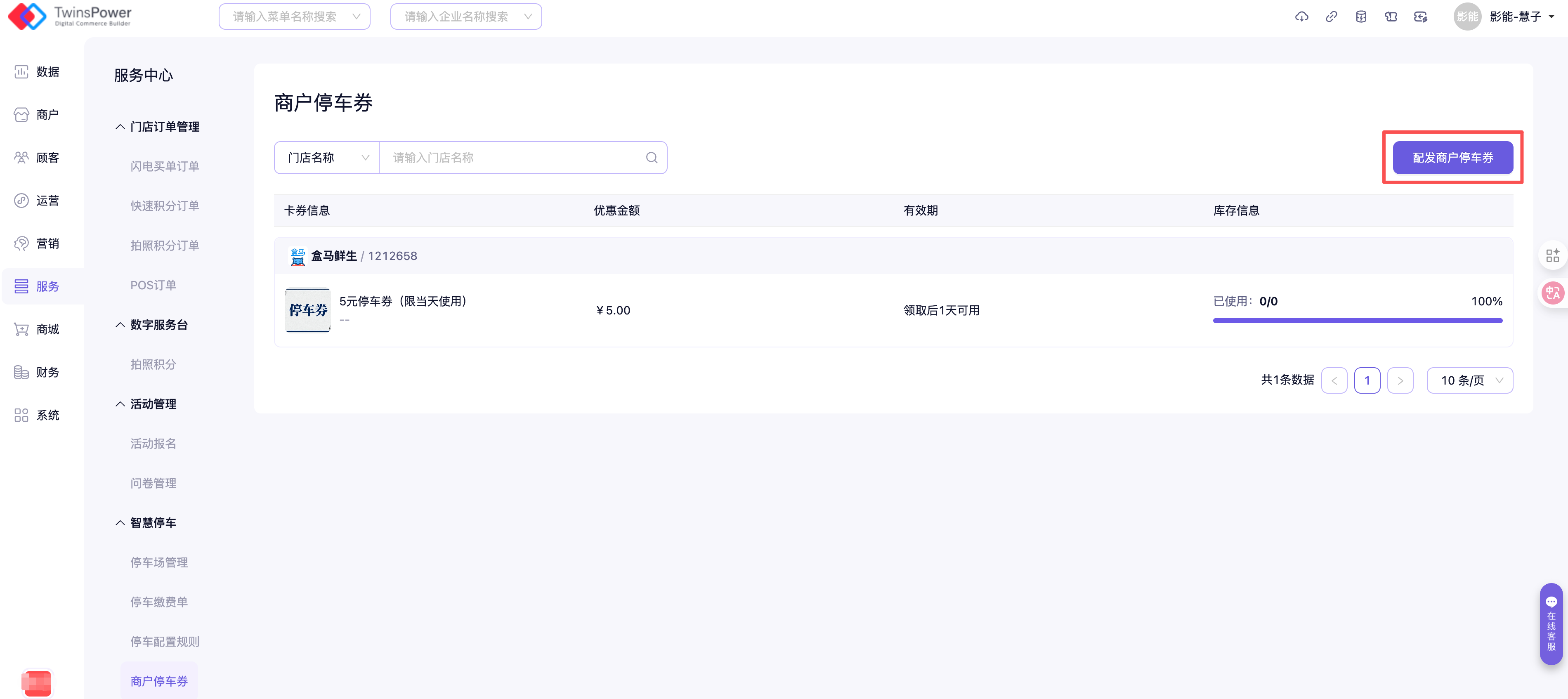Open the menu name search dropdown
This screenshot has width=1568, height=699.
tap(295, 17)
